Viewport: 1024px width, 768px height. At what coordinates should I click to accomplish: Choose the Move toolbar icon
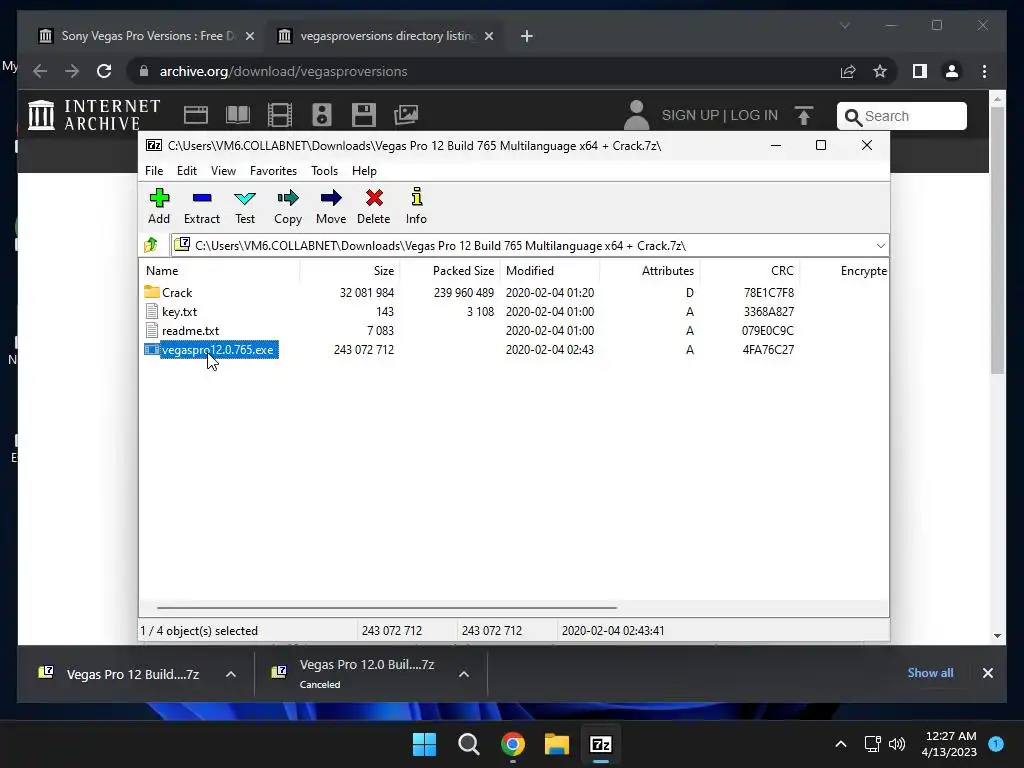pos(331,198)
